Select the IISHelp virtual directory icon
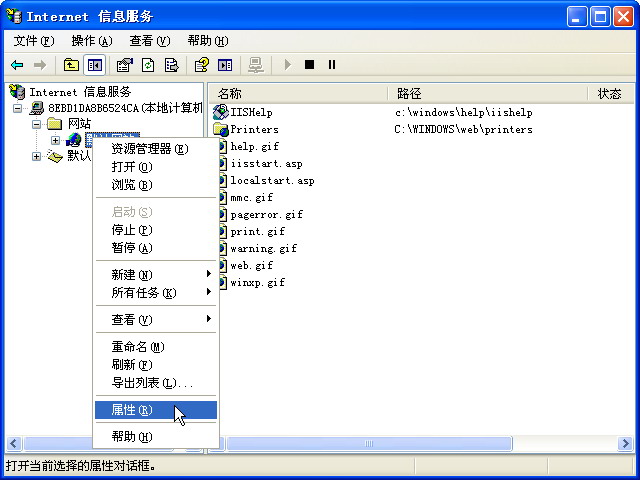The height and width of the screenshot is (480, 640). coord(221,112)
